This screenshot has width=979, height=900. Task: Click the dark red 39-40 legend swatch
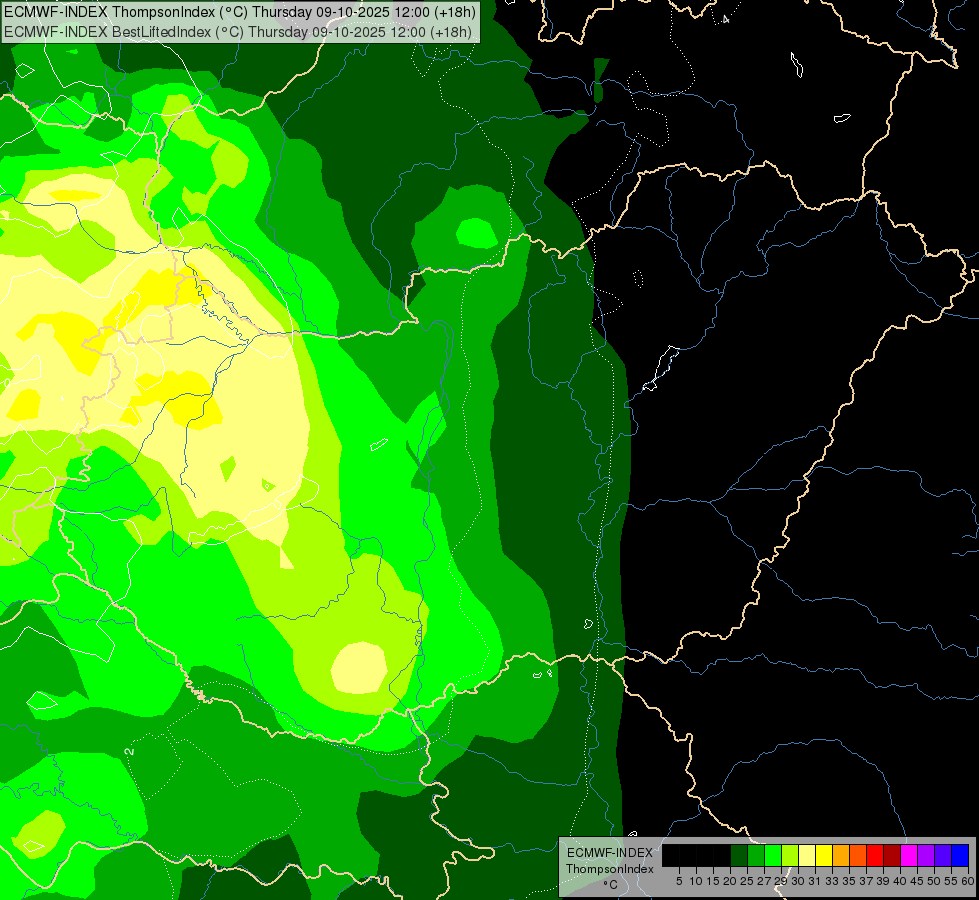(x=892, y=855)
